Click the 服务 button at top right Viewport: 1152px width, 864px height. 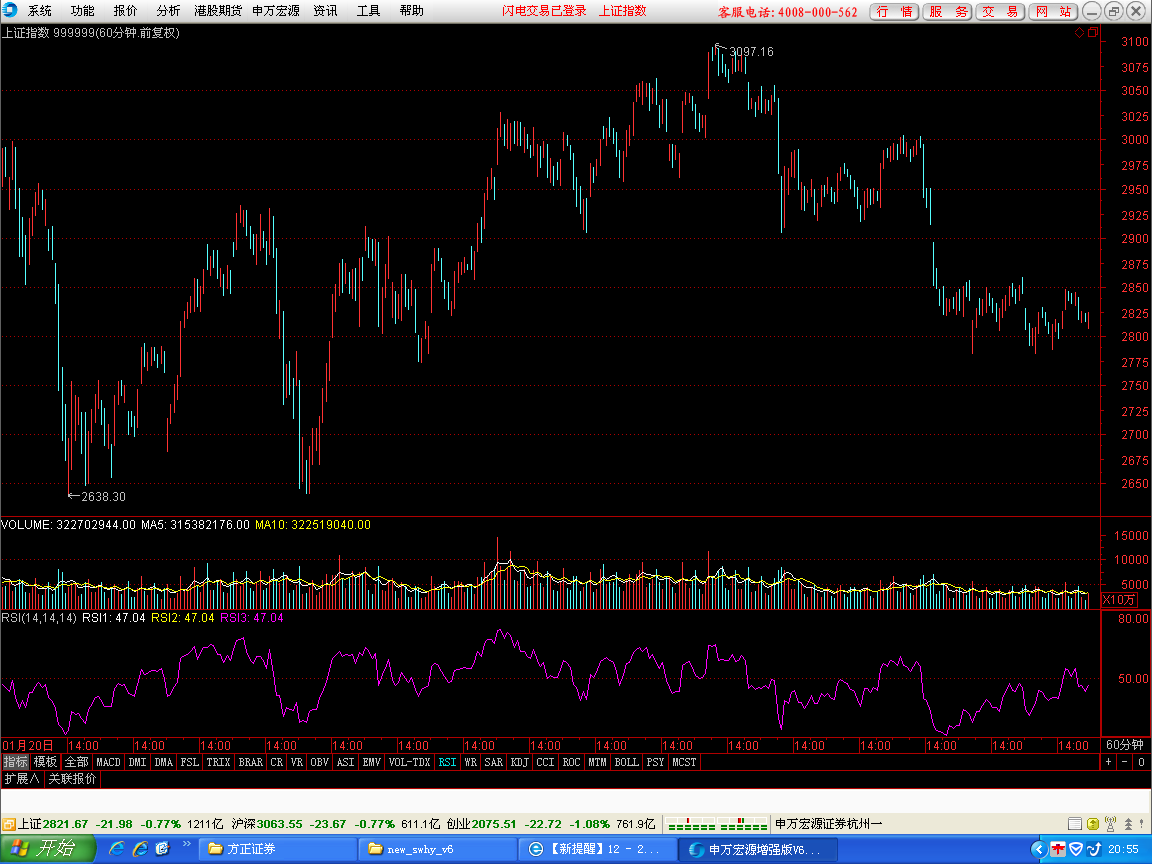(x=947, y=12)
